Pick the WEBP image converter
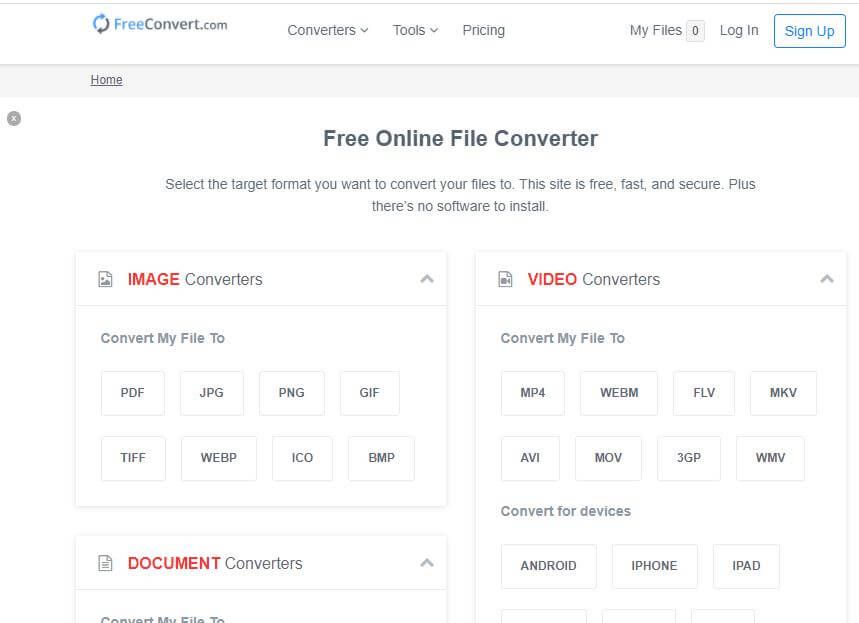Viewport: 859px width, 623px height. coord(218,458)
